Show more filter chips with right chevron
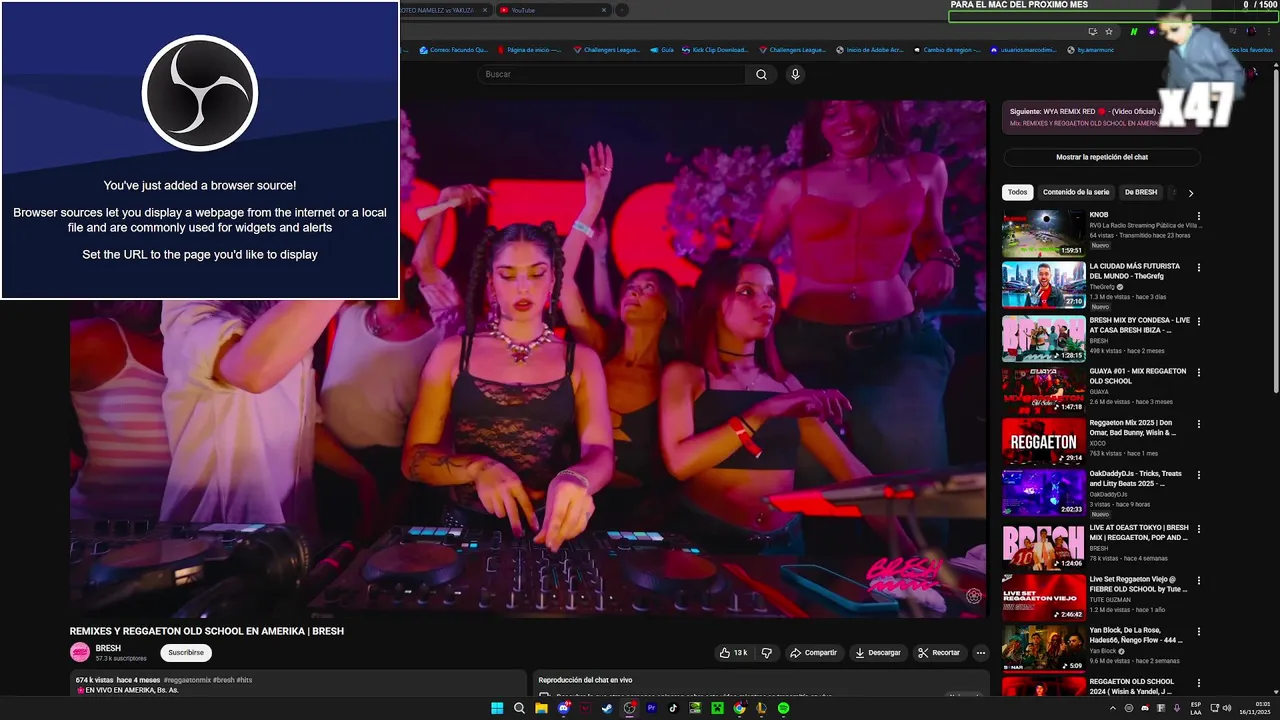Viewport: 1280px width, 720px height. pos(1191,193)
